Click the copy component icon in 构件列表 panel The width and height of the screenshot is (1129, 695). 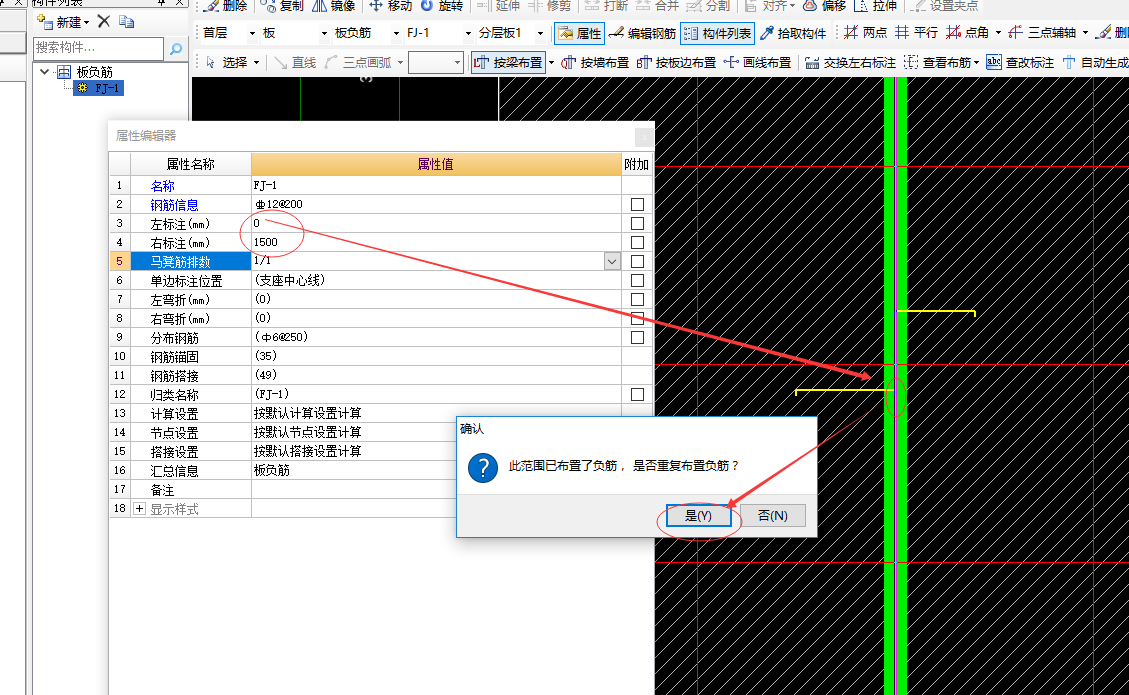point(127,22)
